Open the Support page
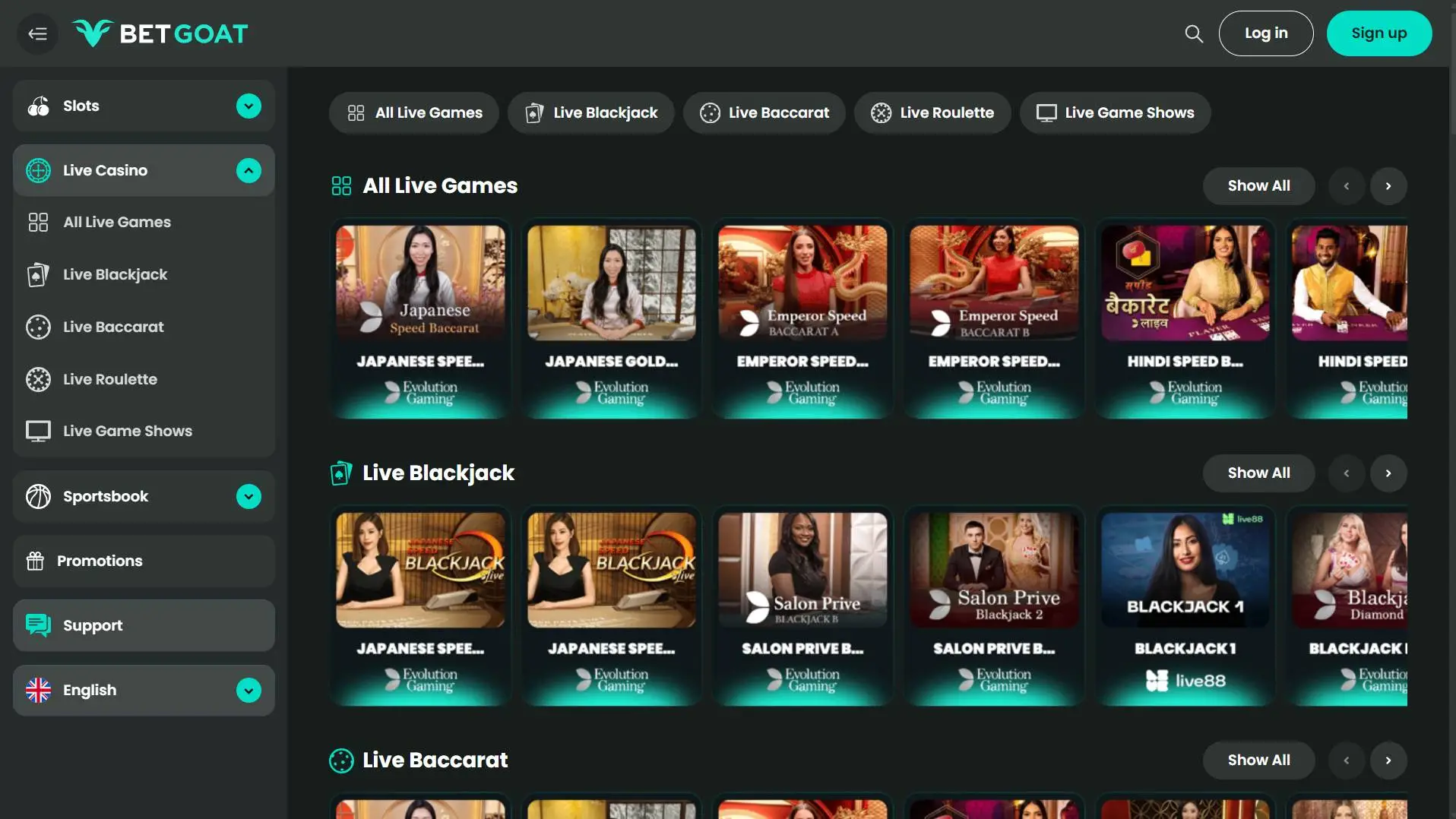The height and width of the screenshot is (819, 1456). pyautogui.click(x=144, y=625)
